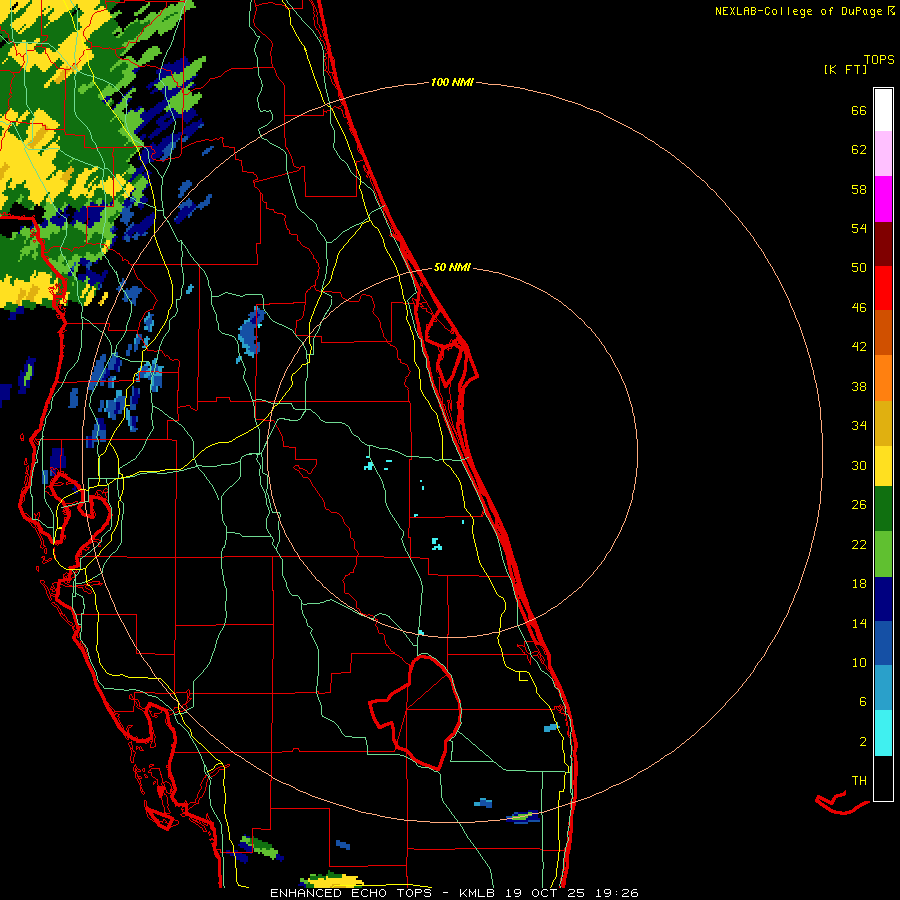Screen dimensions: 900x900
Task: Click the legend number 38
Action: pyautogui.click(x=859, y=386)
